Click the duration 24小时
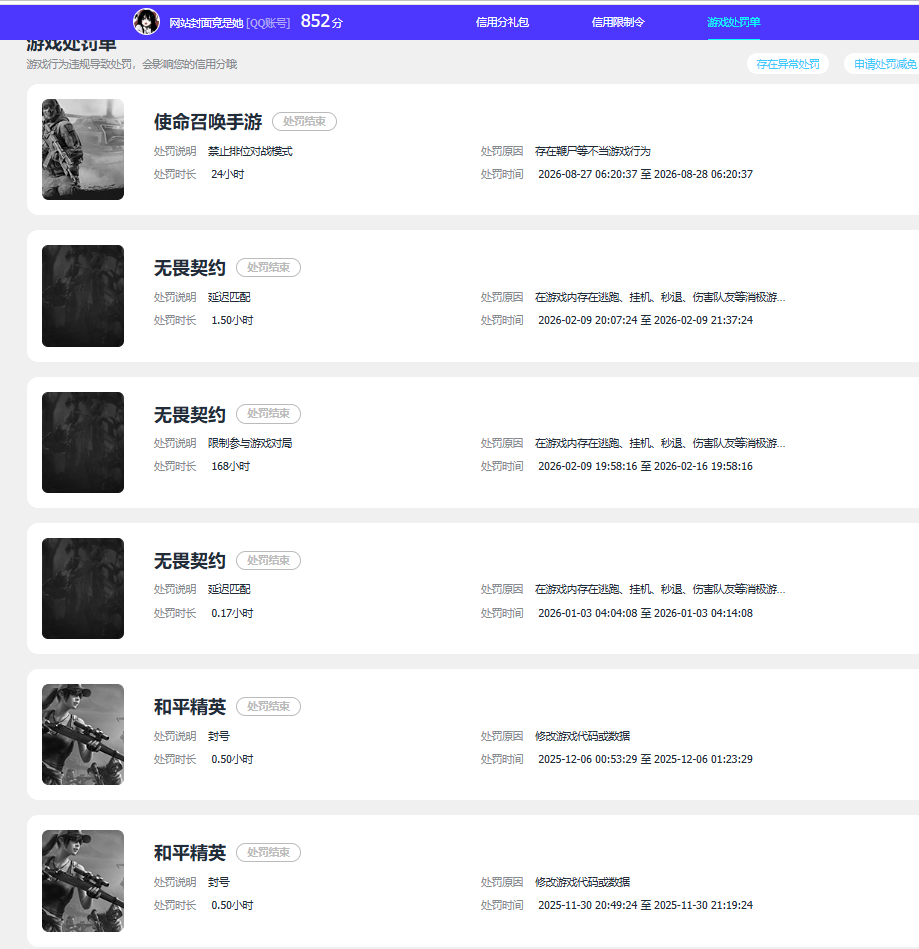Screen dimensions: 919x949 228,174
